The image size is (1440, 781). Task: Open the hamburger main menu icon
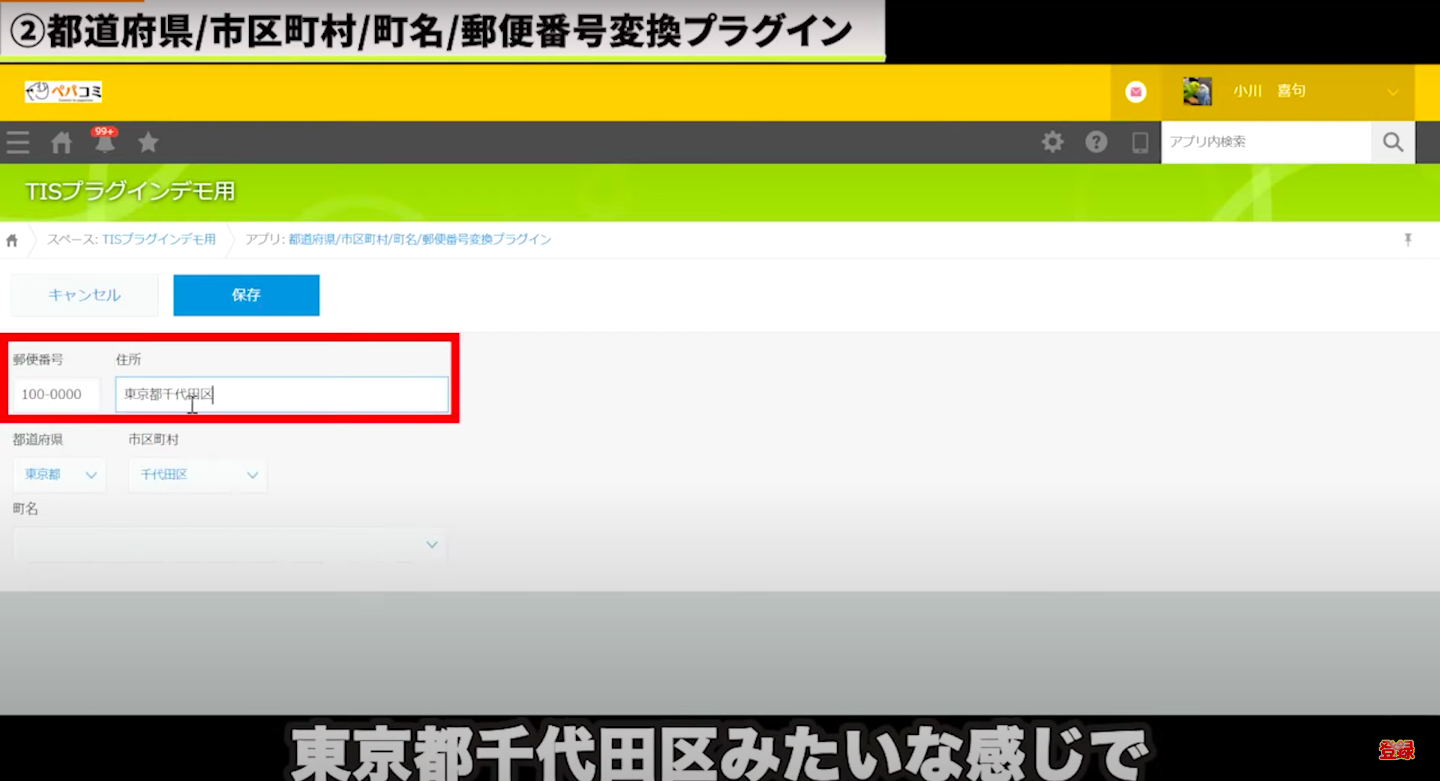[17, 143]
